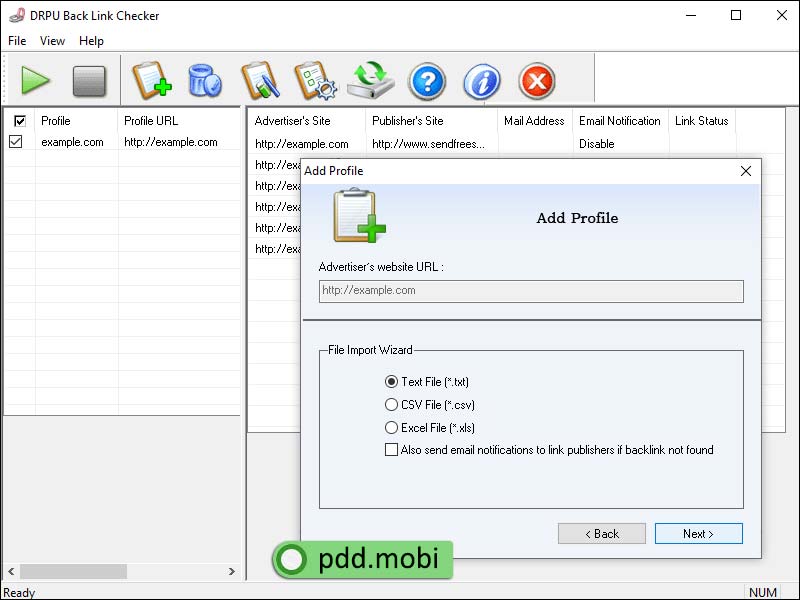Click the gray Stop square icon
Screen dimensions: 800x600
89,80
